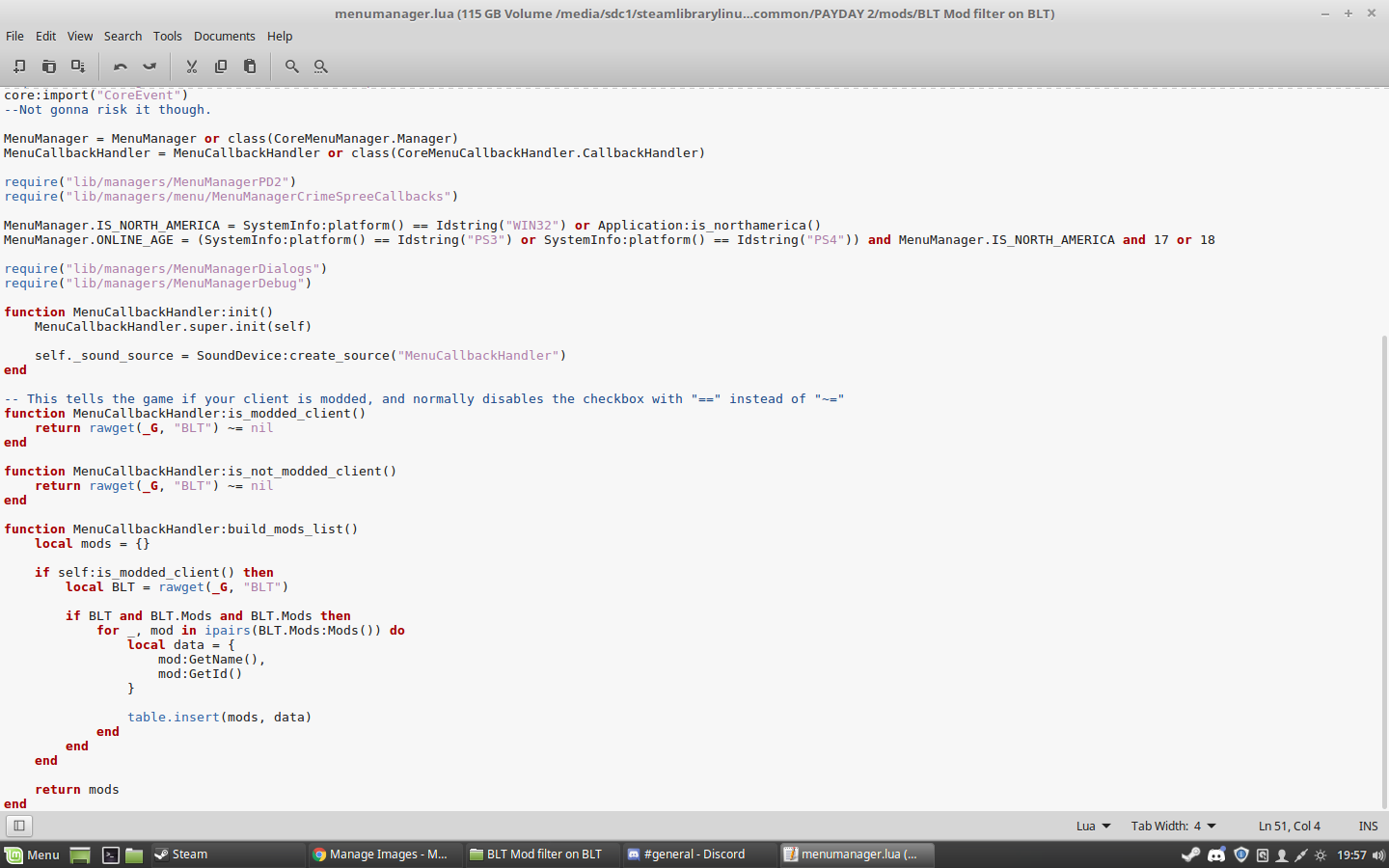Toggle the side pane button in status bar

(19, 826)
